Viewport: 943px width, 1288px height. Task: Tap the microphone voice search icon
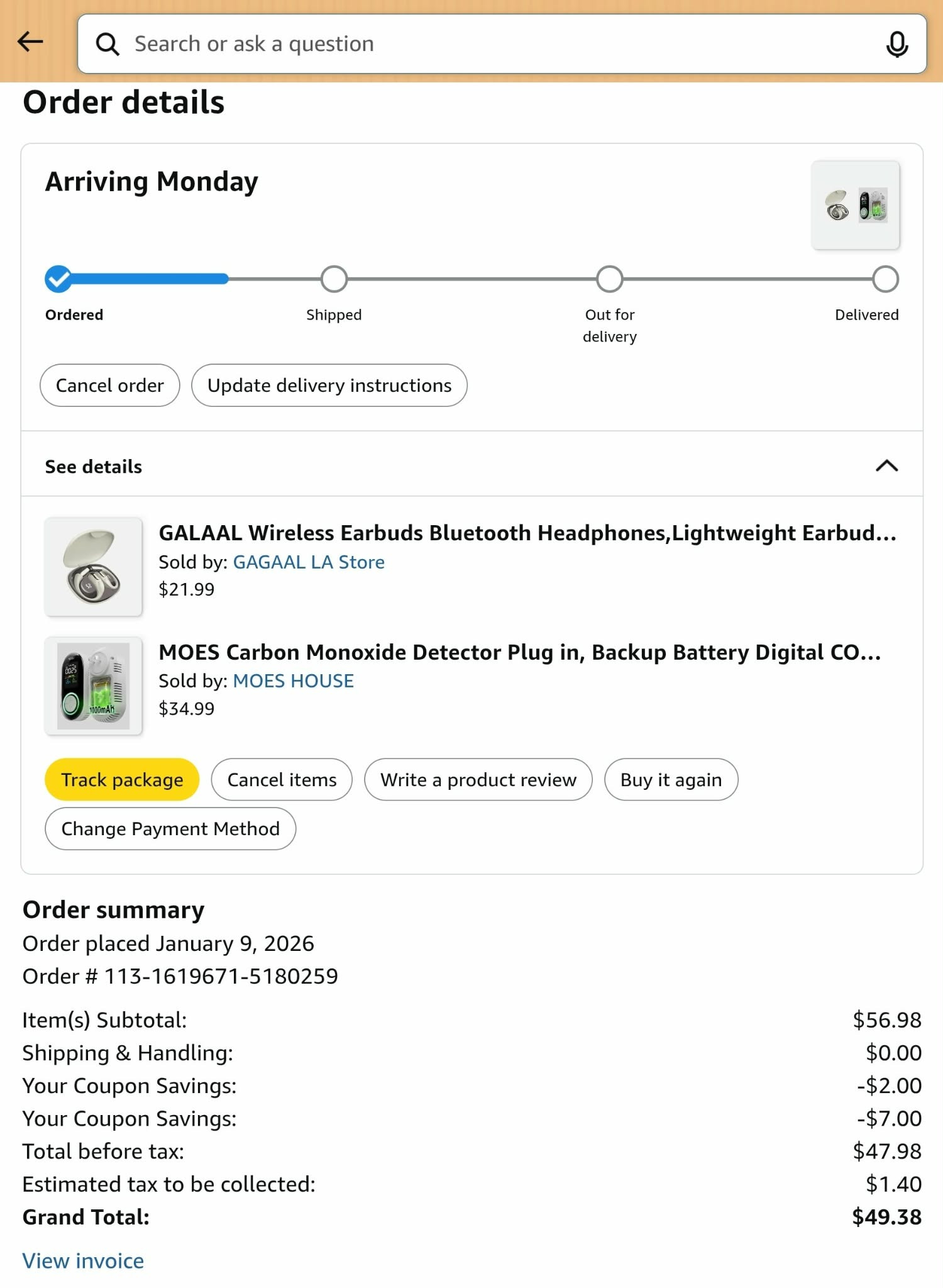point(896,45)
